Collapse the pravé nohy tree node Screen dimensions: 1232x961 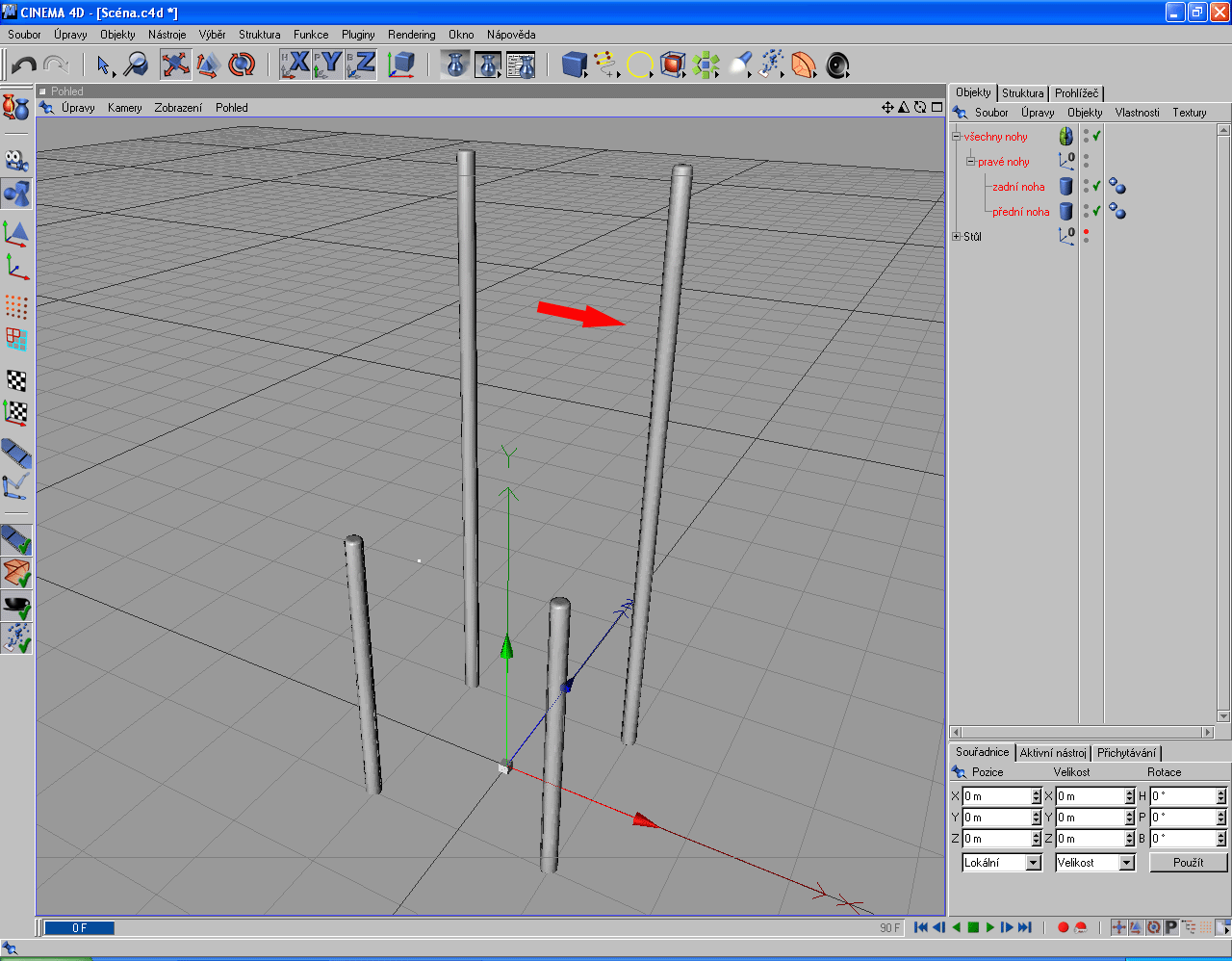[971, 162]
